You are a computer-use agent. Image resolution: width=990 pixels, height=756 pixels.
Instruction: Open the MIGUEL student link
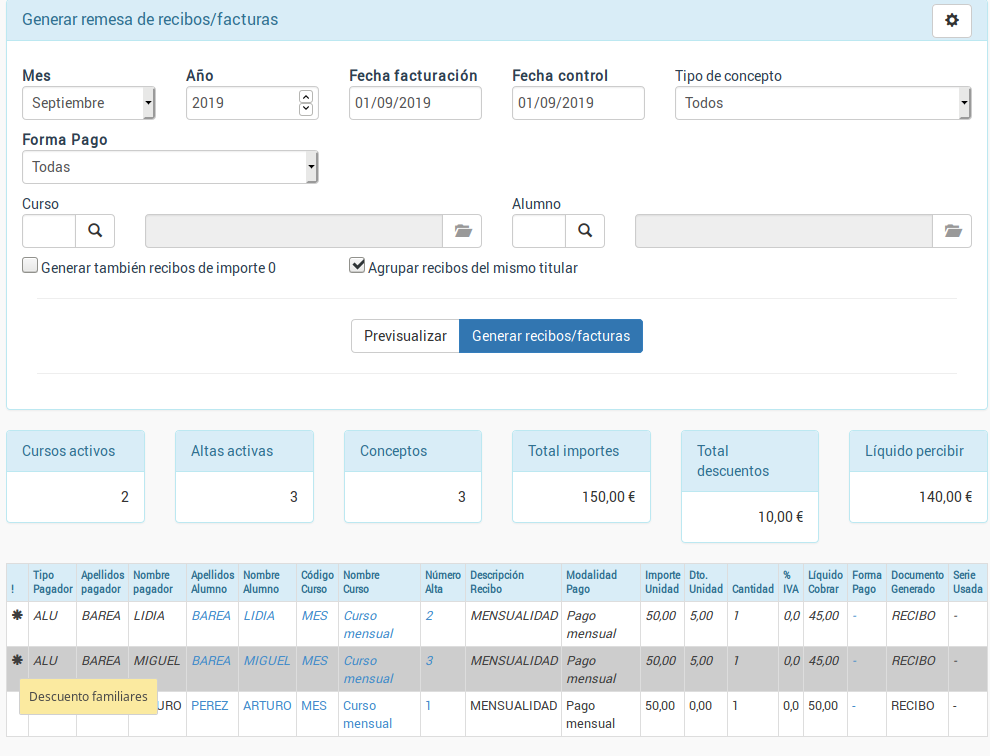[267, 660]
